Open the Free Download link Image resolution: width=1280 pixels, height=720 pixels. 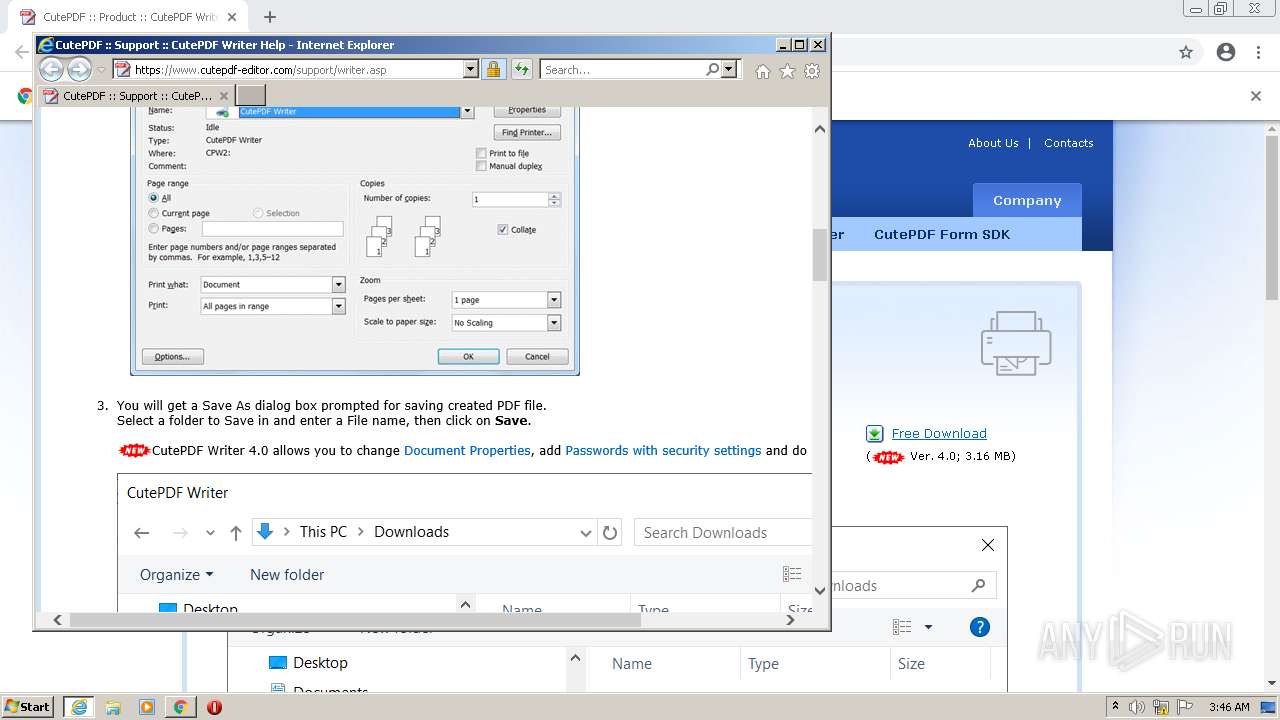939,433
